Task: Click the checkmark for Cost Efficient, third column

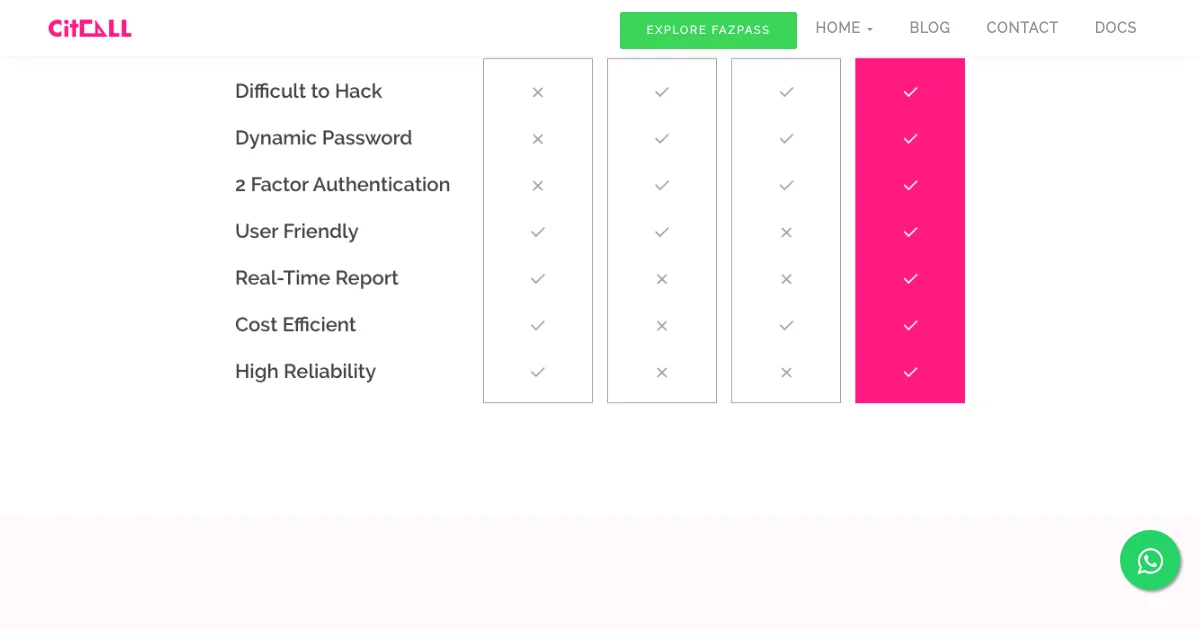Action: 786,325
